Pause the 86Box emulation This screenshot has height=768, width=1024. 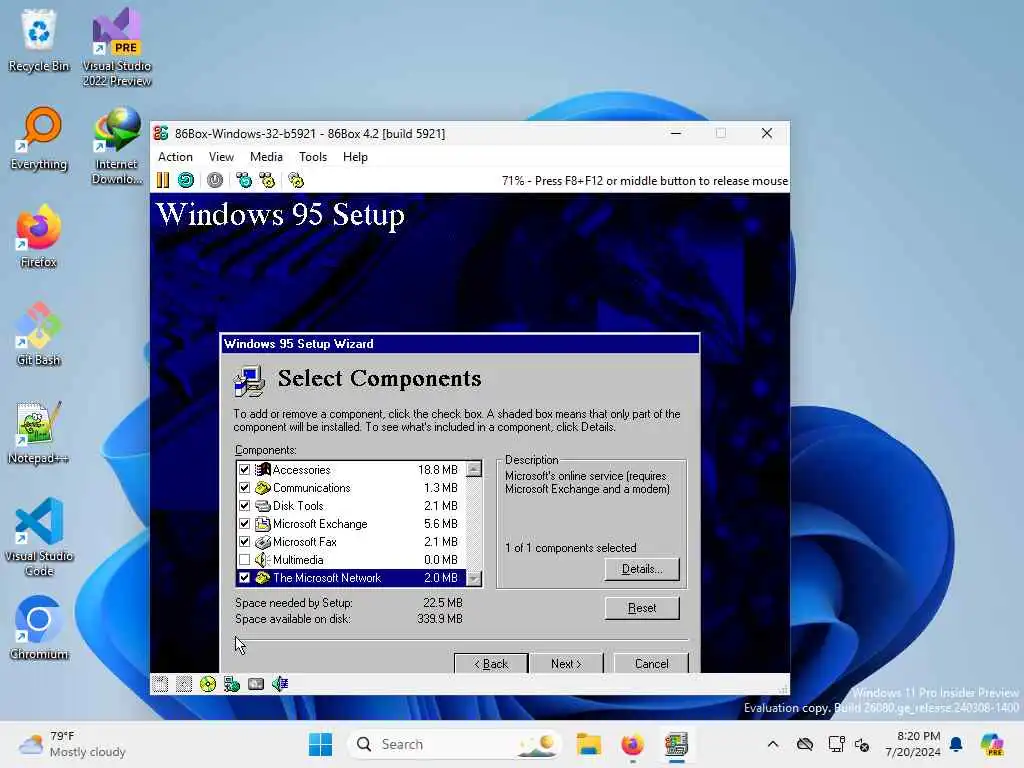(x=163, y=180)
